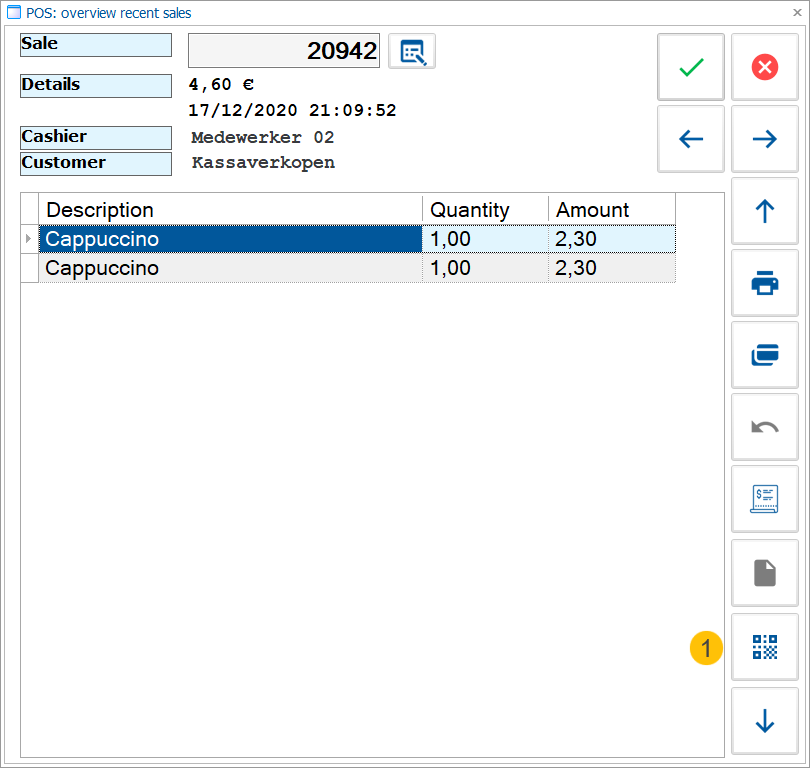The image size is (810, 768).
Task: Click the sale number field showing 20942
Action: [x=284, y=50]
